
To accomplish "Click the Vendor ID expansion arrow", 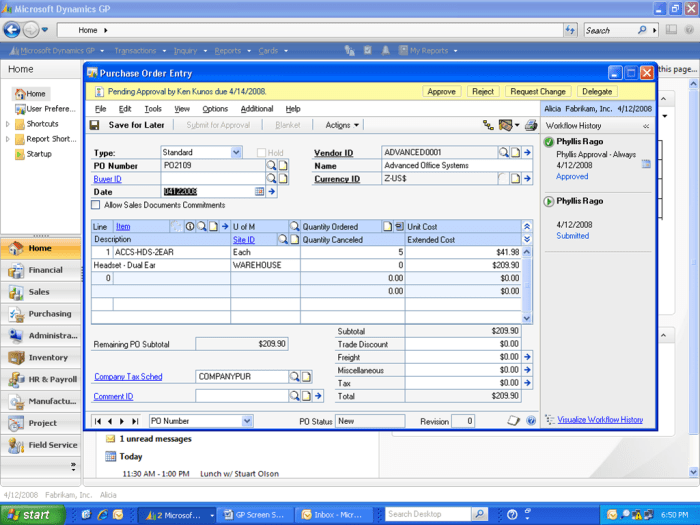I will click(x=527, y=152).
